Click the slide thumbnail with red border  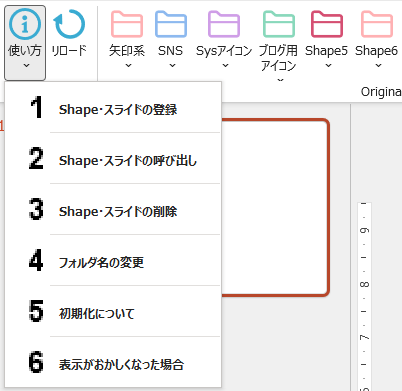coord(275,207)
